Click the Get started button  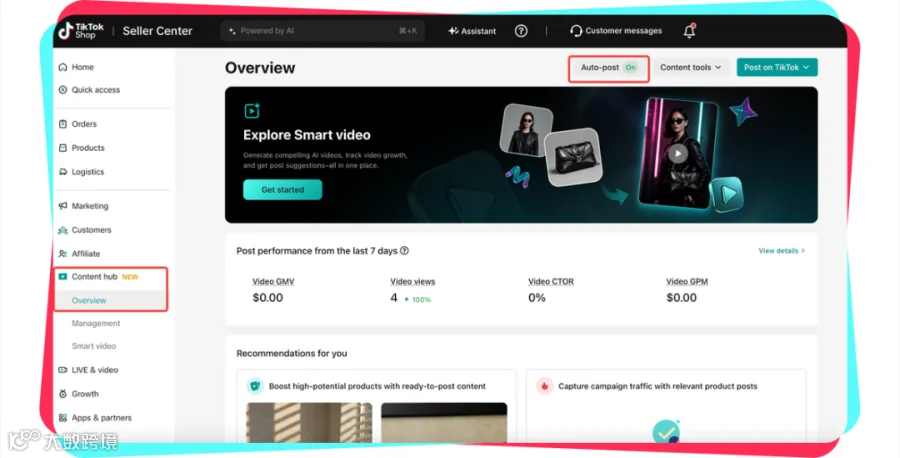point(282,190)
